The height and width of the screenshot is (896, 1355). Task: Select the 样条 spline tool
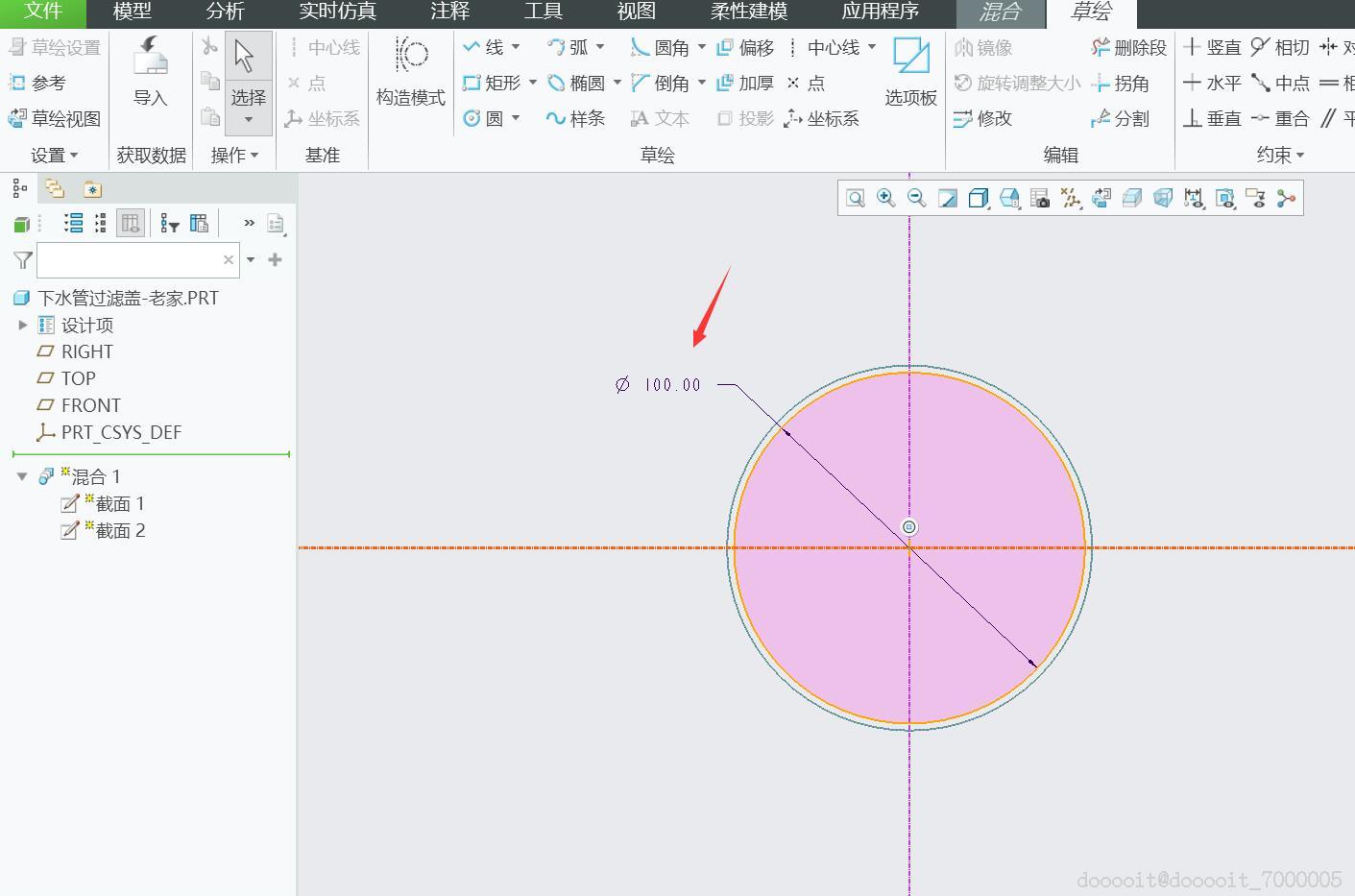[575, 118]
